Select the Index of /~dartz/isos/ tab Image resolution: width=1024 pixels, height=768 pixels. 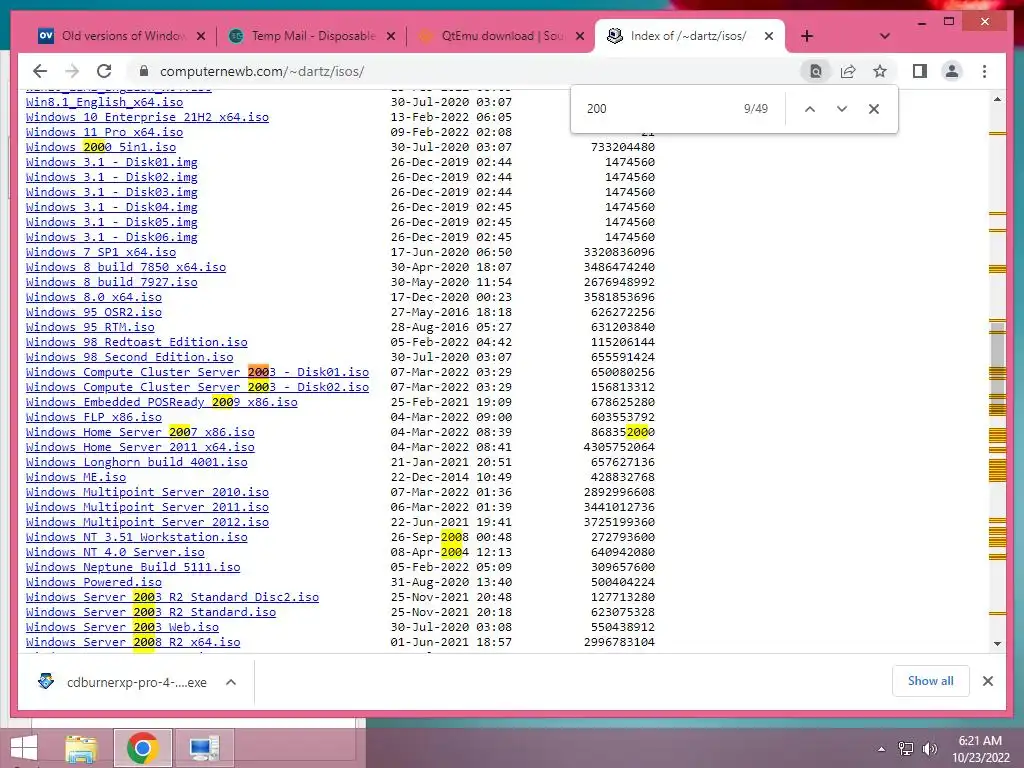point(688,36)
